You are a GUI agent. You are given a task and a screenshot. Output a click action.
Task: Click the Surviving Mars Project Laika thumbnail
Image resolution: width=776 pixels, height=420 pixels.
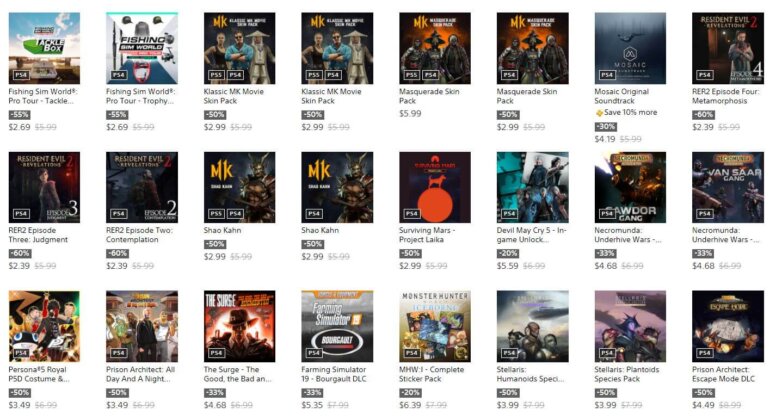[x=435, y=187]
